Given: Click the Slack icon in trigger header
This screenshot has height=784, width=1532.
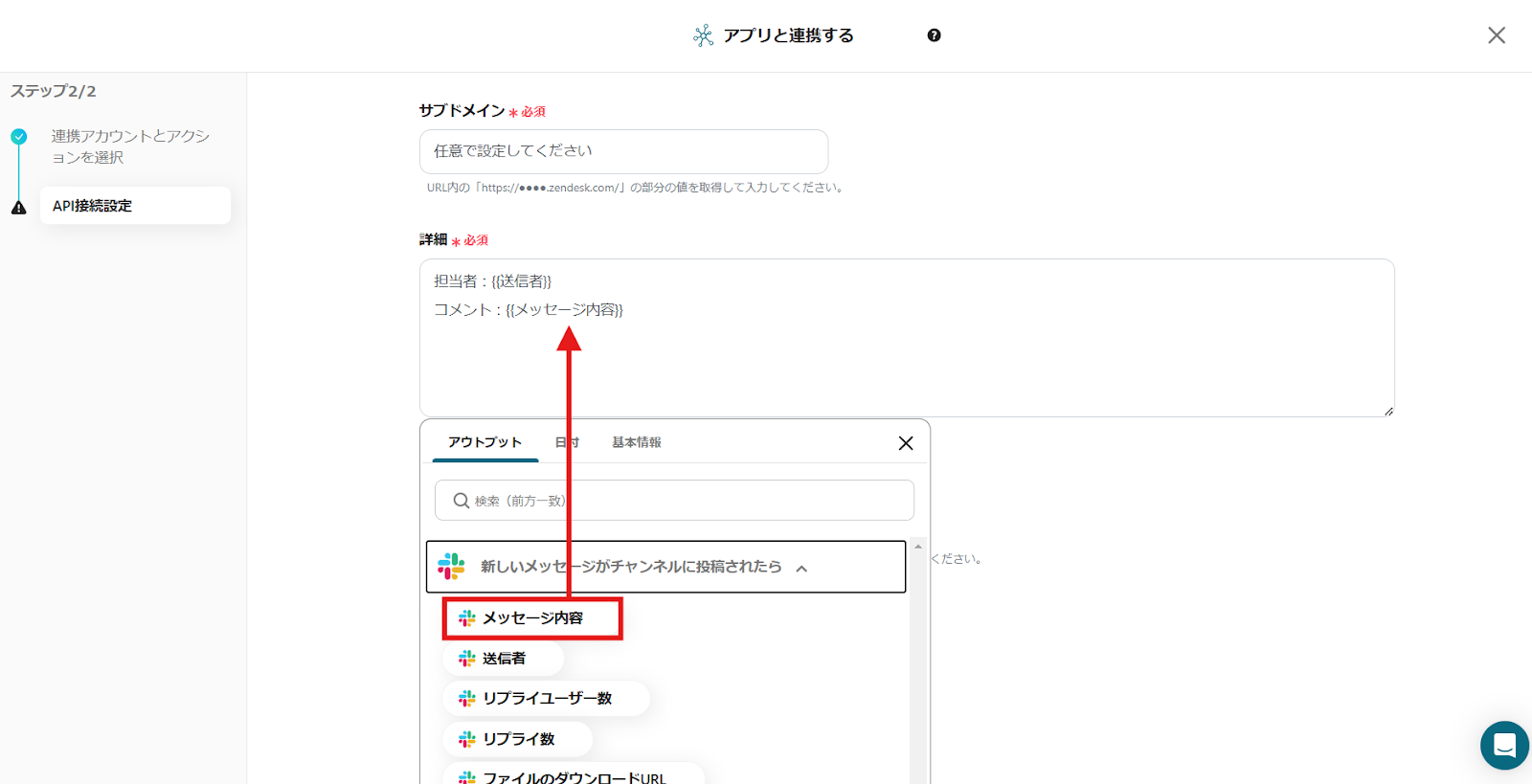Looking at the screenshot, I should click(x=451, y=567).
